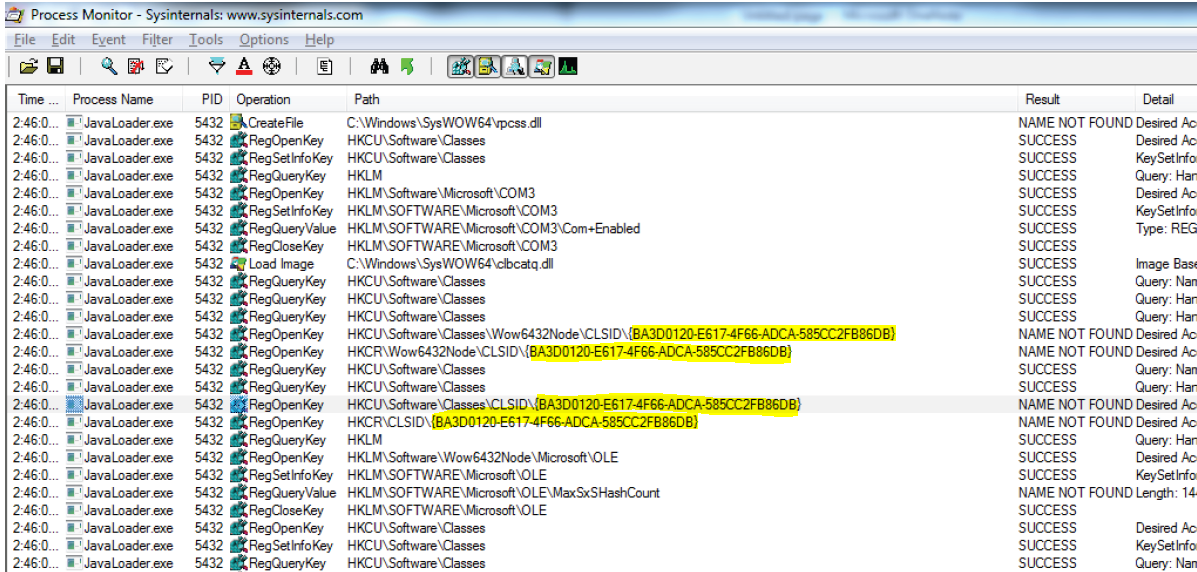Click SUCCESS result in Com+Enabled row

click(1047, 228)
